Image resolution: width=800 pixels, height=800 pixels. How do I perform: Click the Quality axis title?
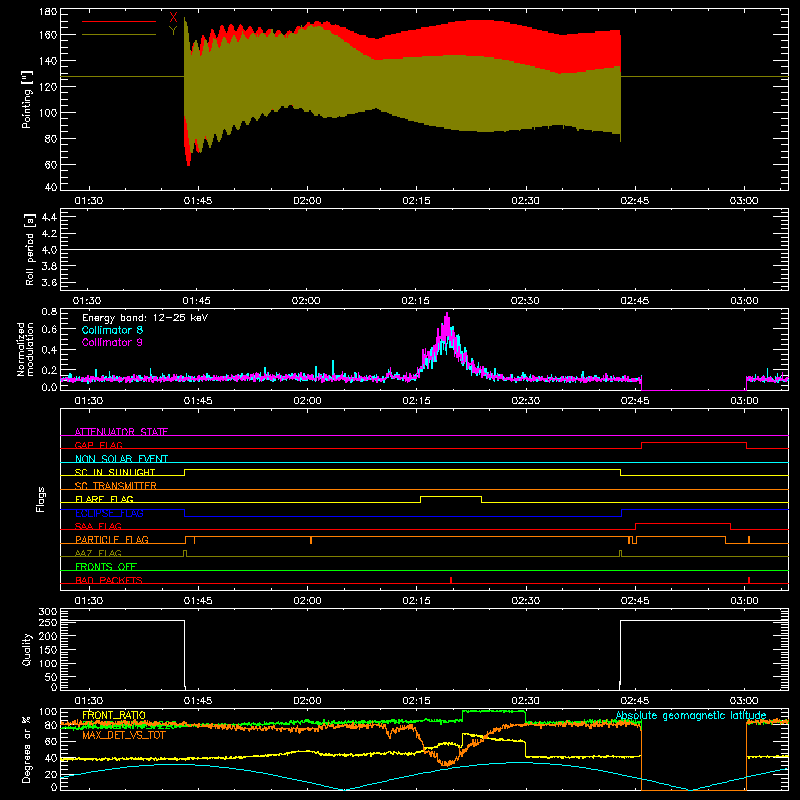[27, 649]
